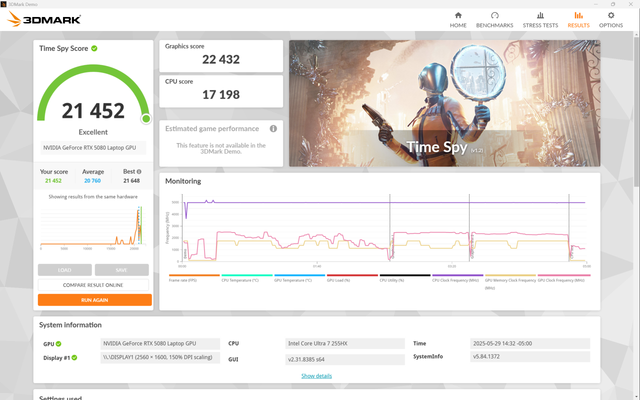The height and width of the screenshot is (400, 640).
Task: Select the Results tab
Action: click(x=578, y=20)
